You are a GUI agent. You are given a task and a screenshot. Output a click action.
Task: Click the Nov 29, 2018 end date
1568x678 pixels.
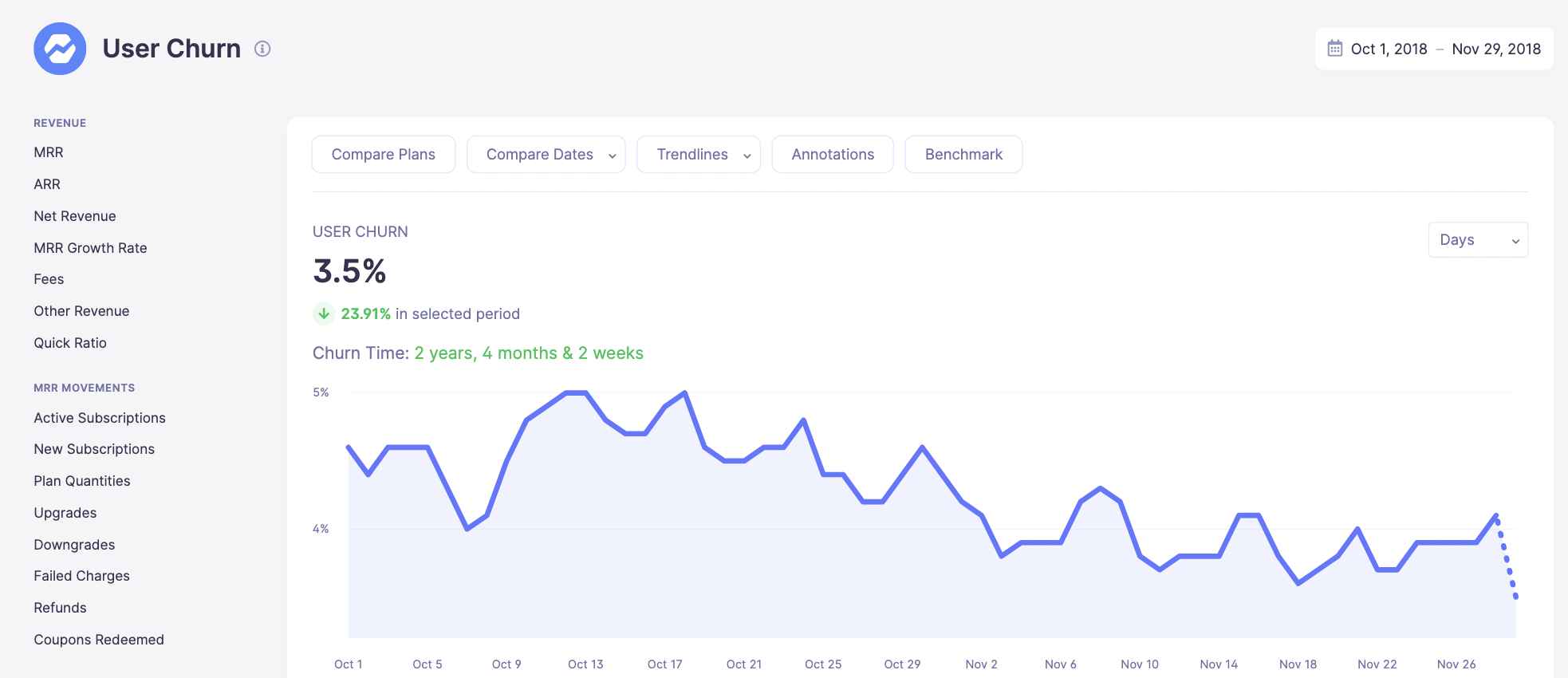click(x=1495, y=49)
